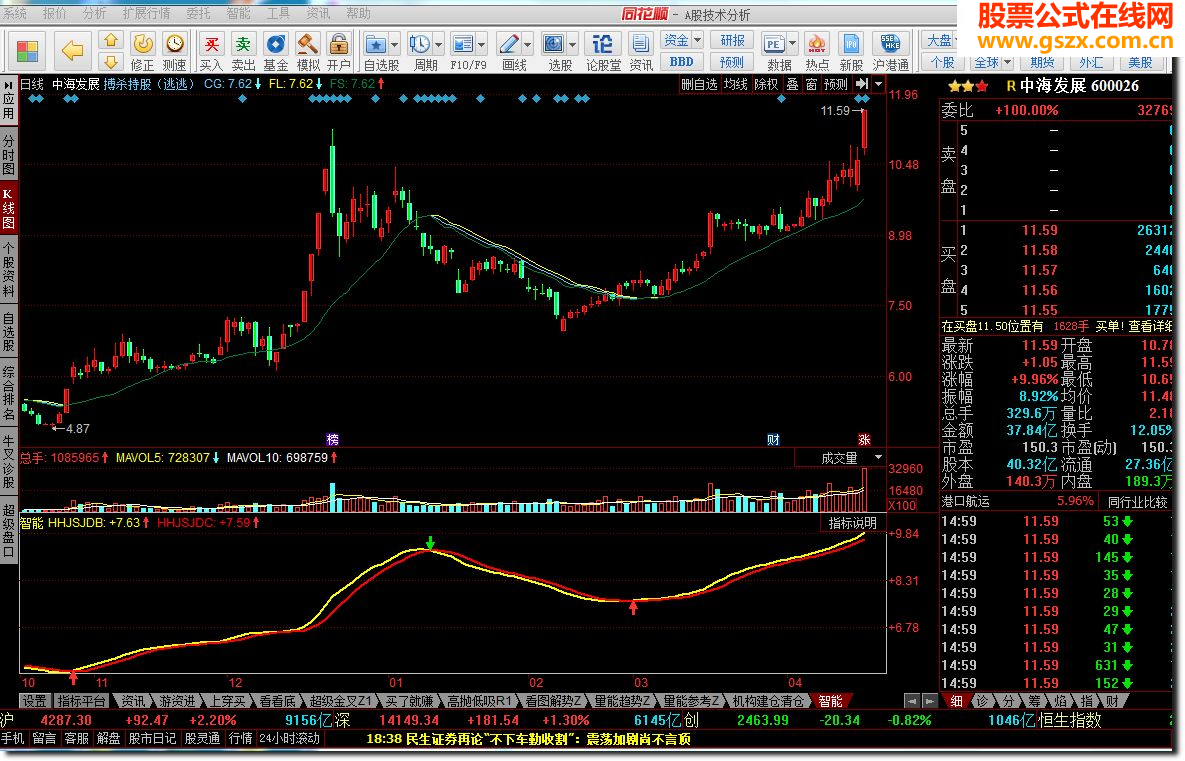Click the BBD button
This screenshot has height=761, width=1185.
point(681,62)
